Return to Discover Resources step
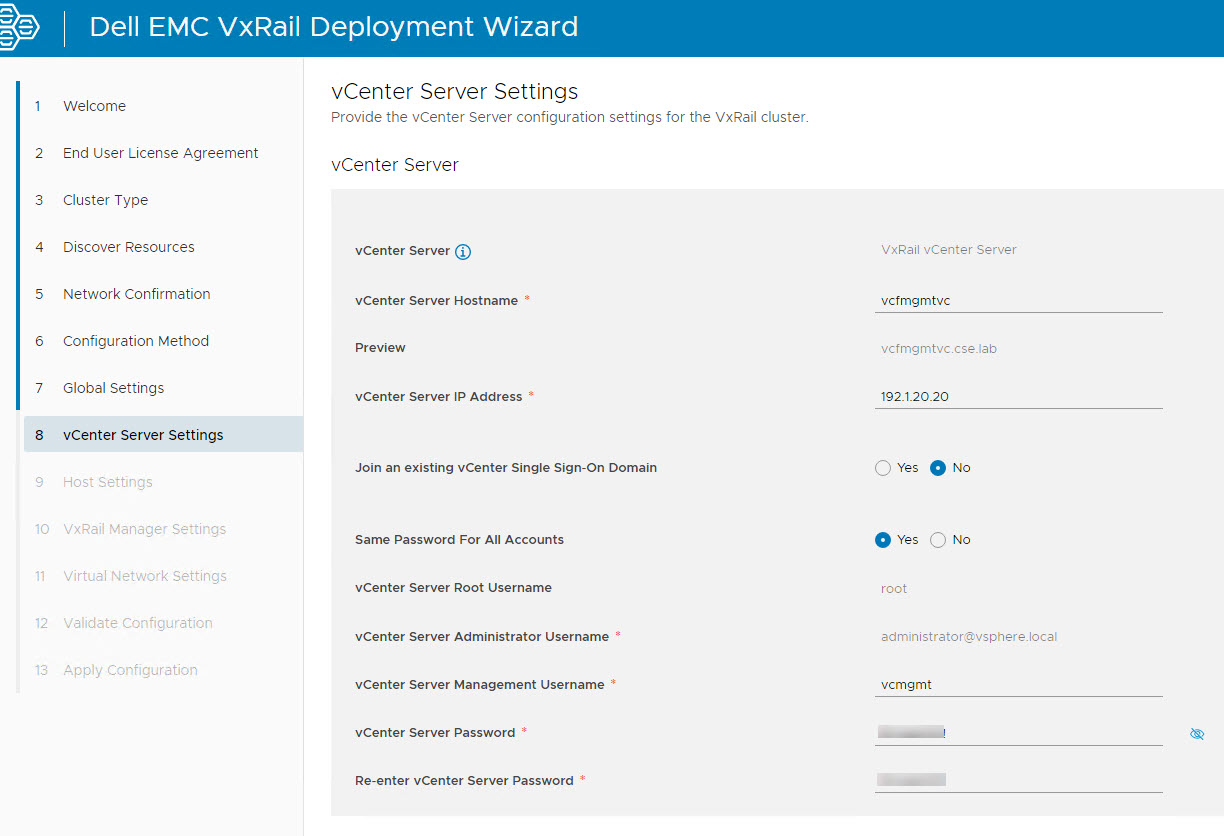The height and width of the screenshot is (836, 1224). pyautogui.click(x=128, y=247)
